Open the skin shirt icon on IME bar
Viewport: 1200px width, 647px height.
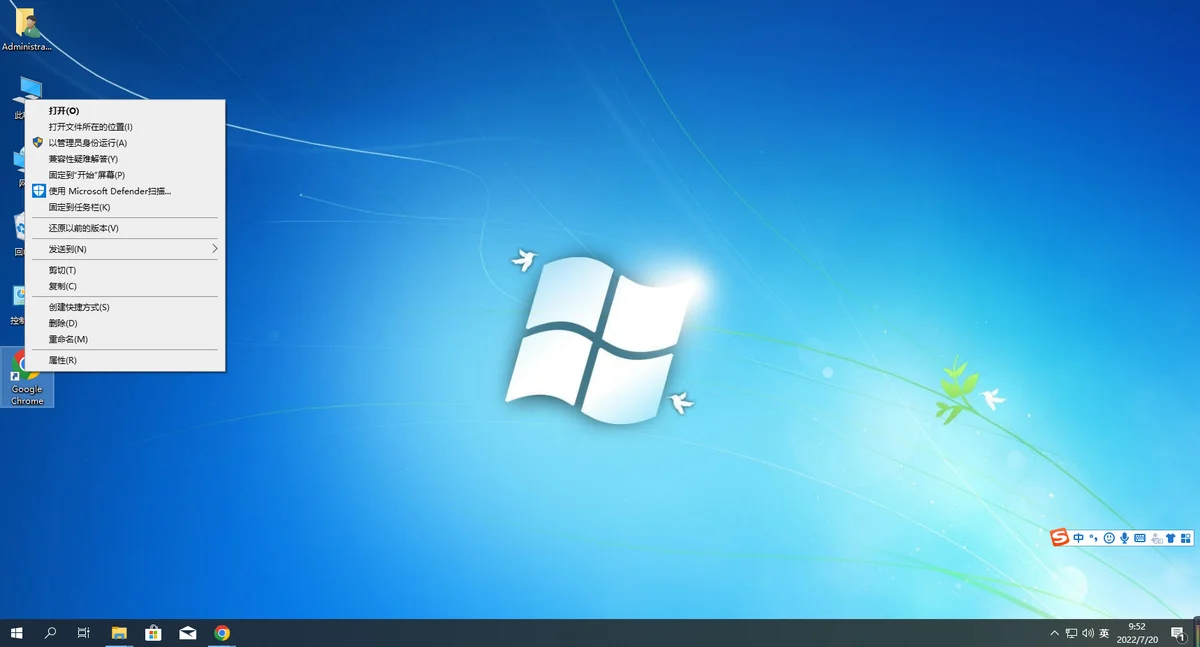1171,538
